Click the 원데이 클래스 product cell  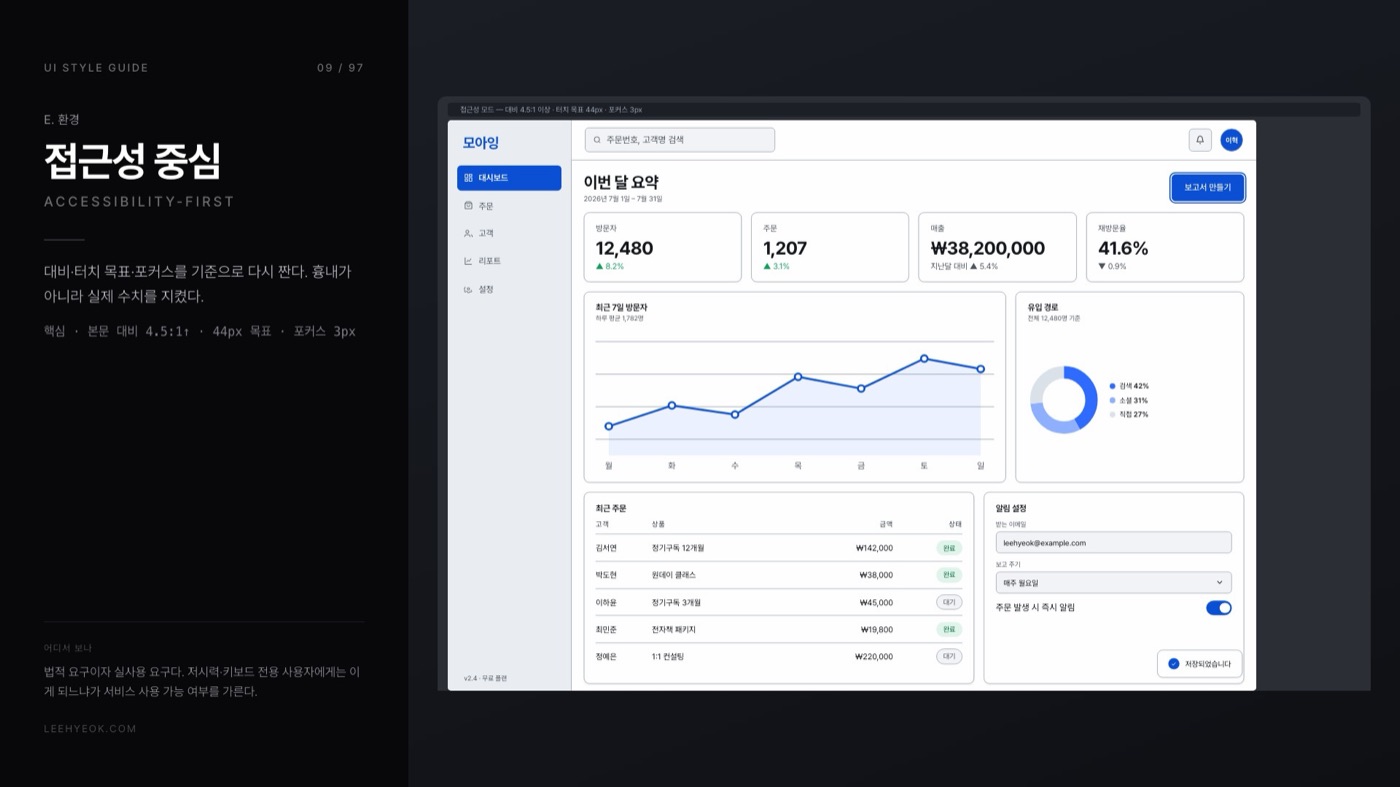(x=674, y=575)
